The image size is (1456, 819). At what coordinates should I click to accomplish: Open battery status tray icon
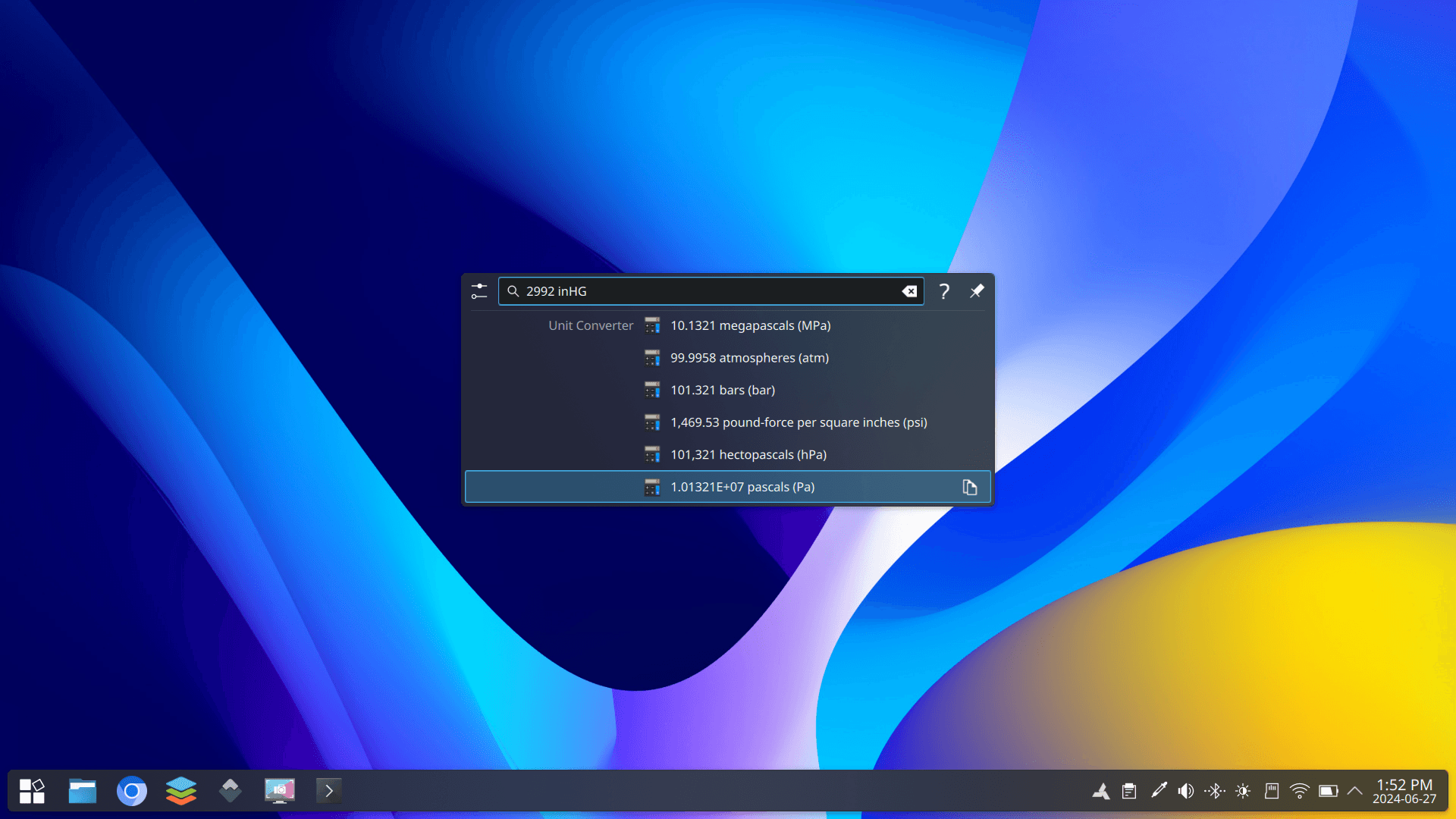(x=1329, y=791)
